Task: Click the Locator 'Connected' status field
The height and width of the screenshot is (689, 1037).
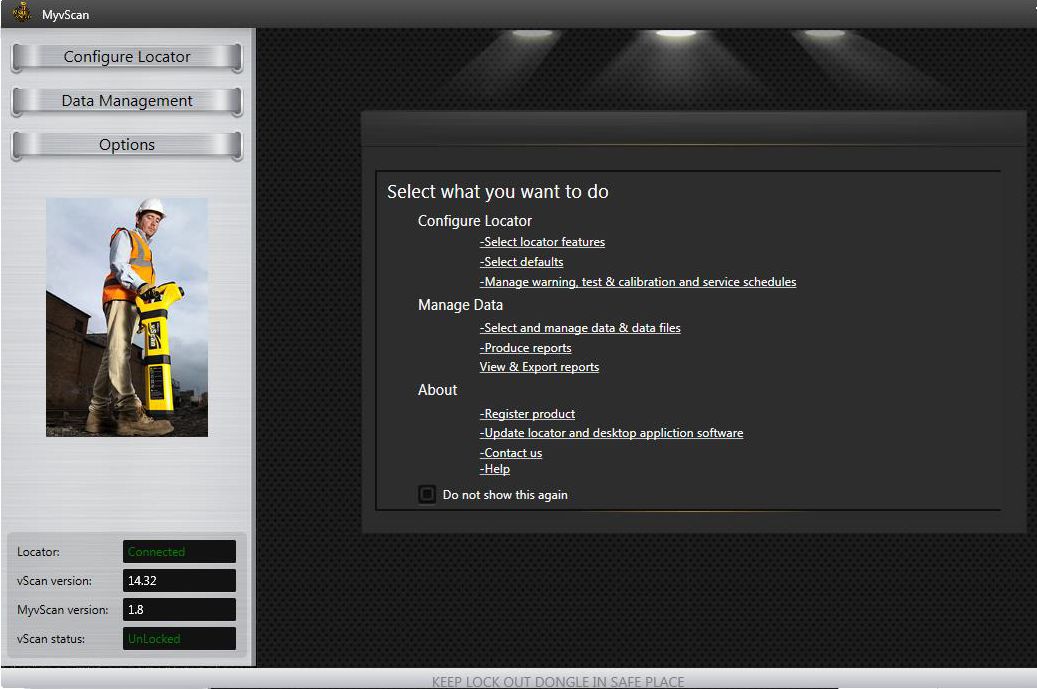Action: click(x=179, y=551)
